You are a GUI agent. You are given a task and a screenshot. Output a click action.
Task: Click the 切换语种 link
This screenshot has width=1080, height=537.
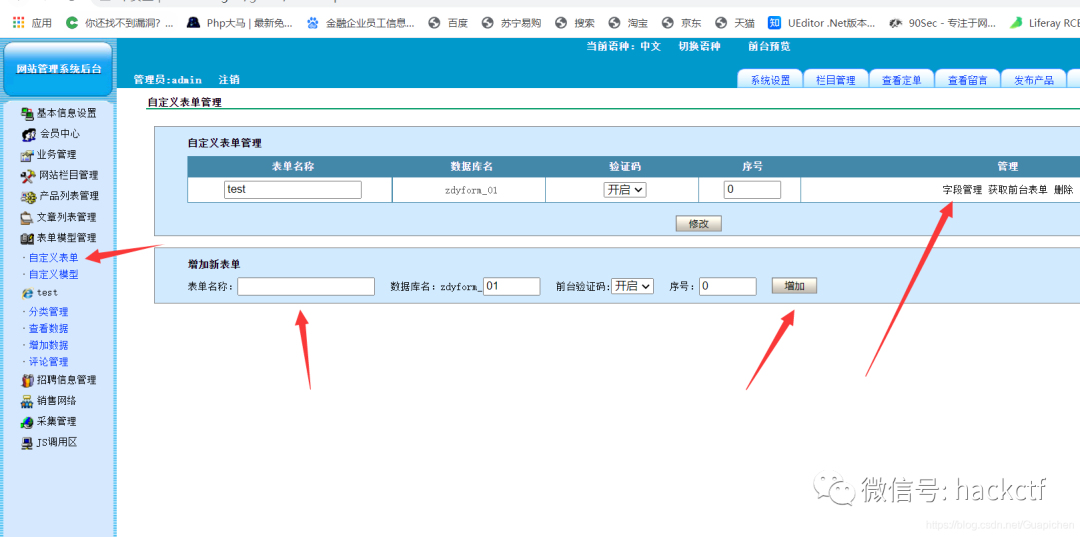[699, 47]
